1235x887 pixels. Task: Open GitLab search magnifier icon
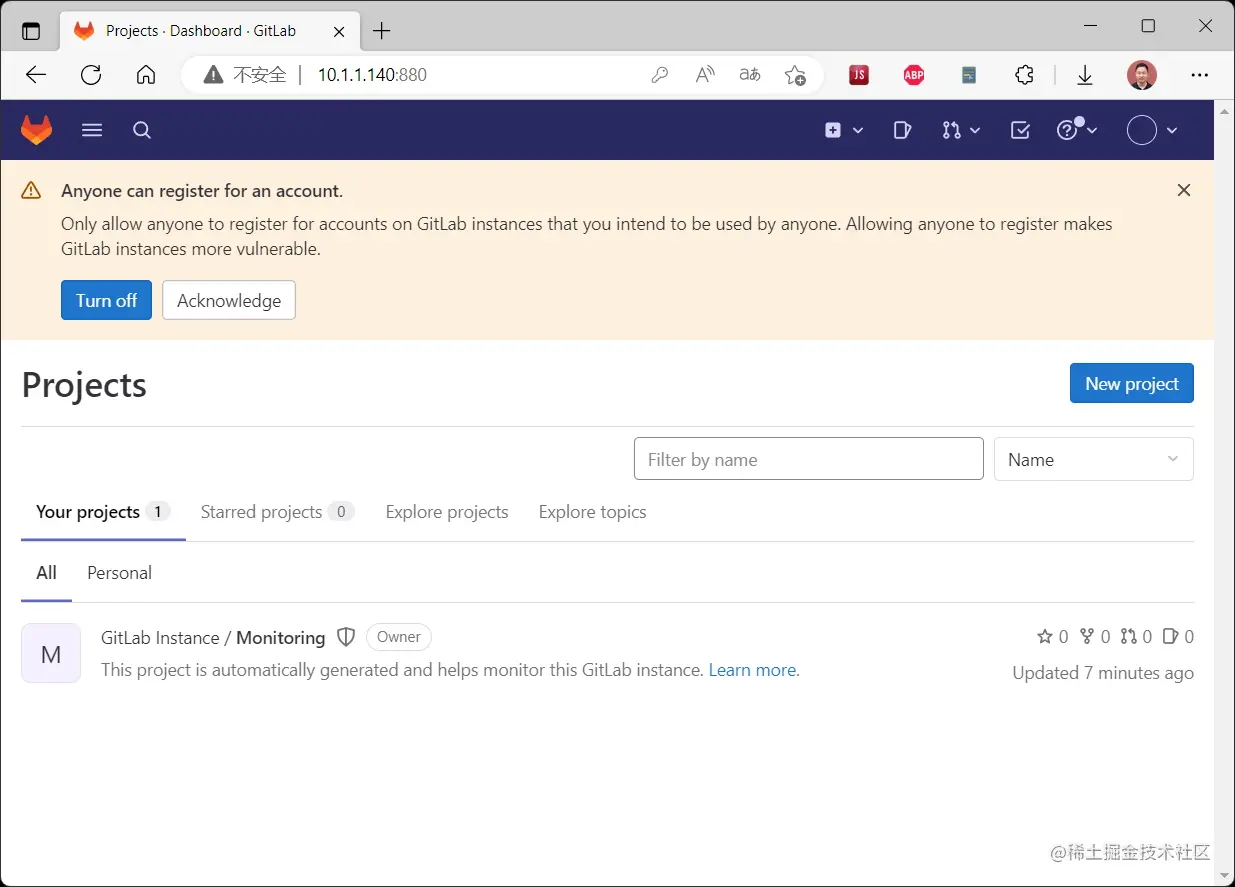pyautogui.click(x=142, y=130)
